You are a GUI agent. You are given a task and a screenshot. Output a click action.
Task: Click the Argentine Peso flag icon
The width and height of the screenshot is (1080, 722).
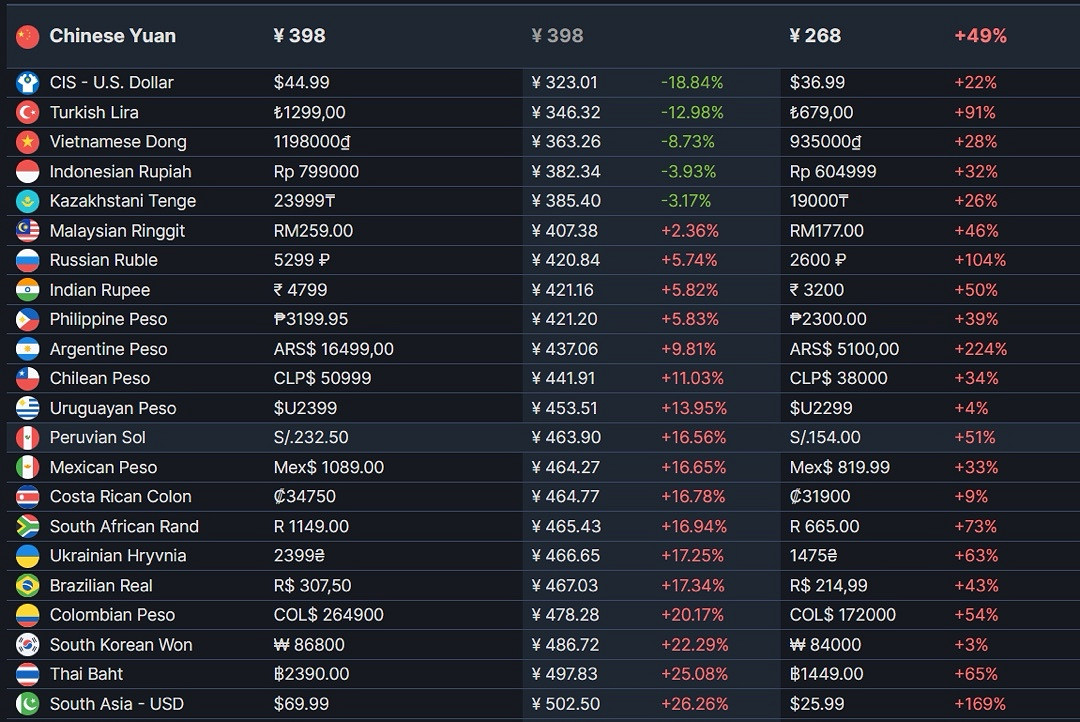[28, 349]
